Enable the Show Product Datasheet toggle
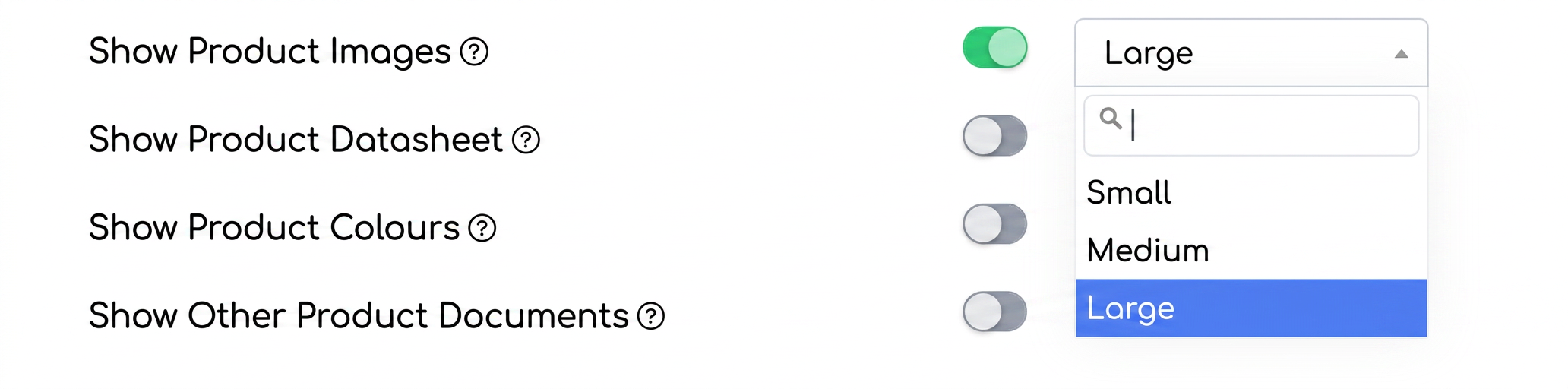 pyautogui.click(x=994, y=136)
